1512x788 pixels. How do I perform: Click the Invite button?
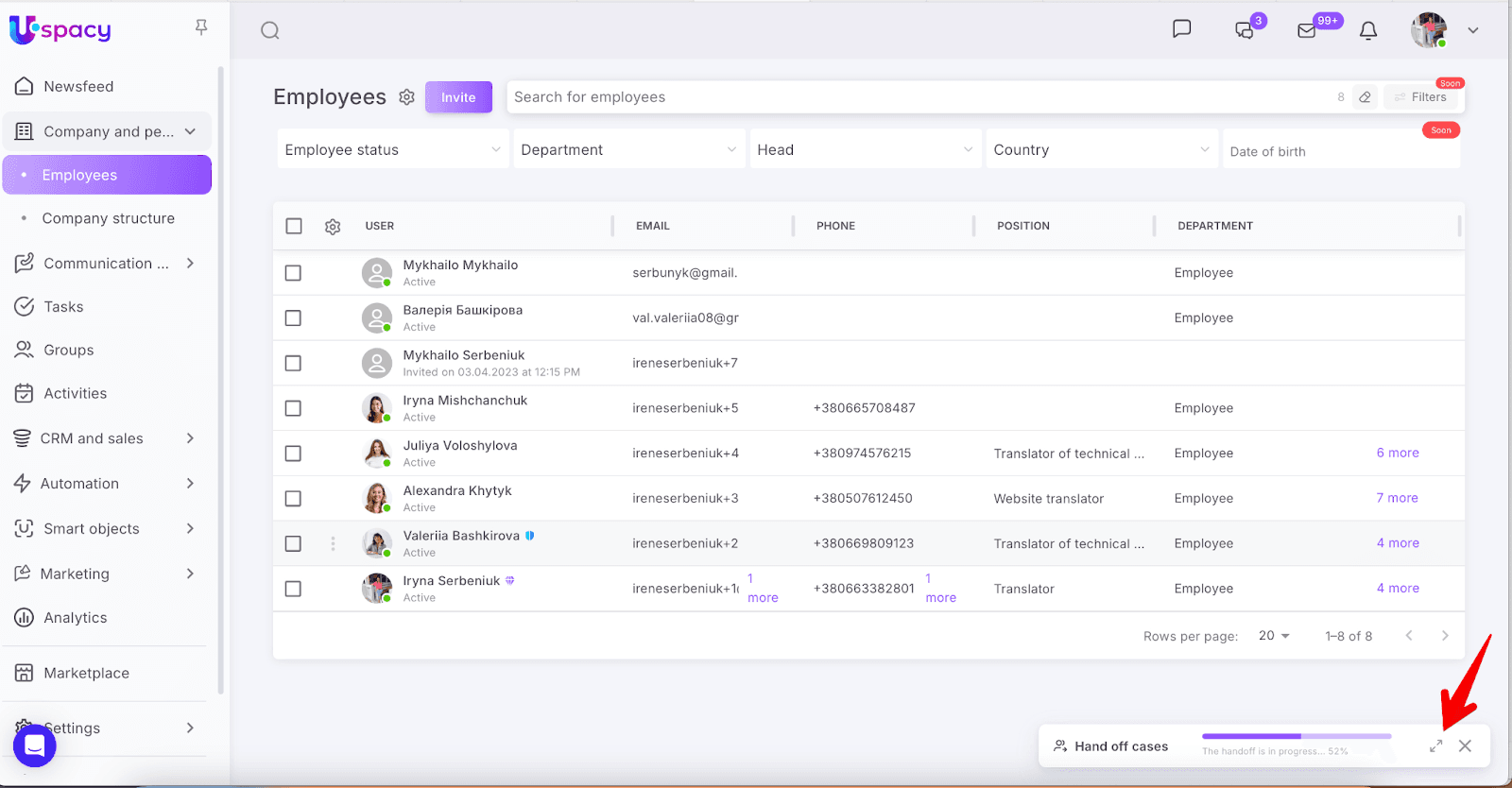point(458,97)
